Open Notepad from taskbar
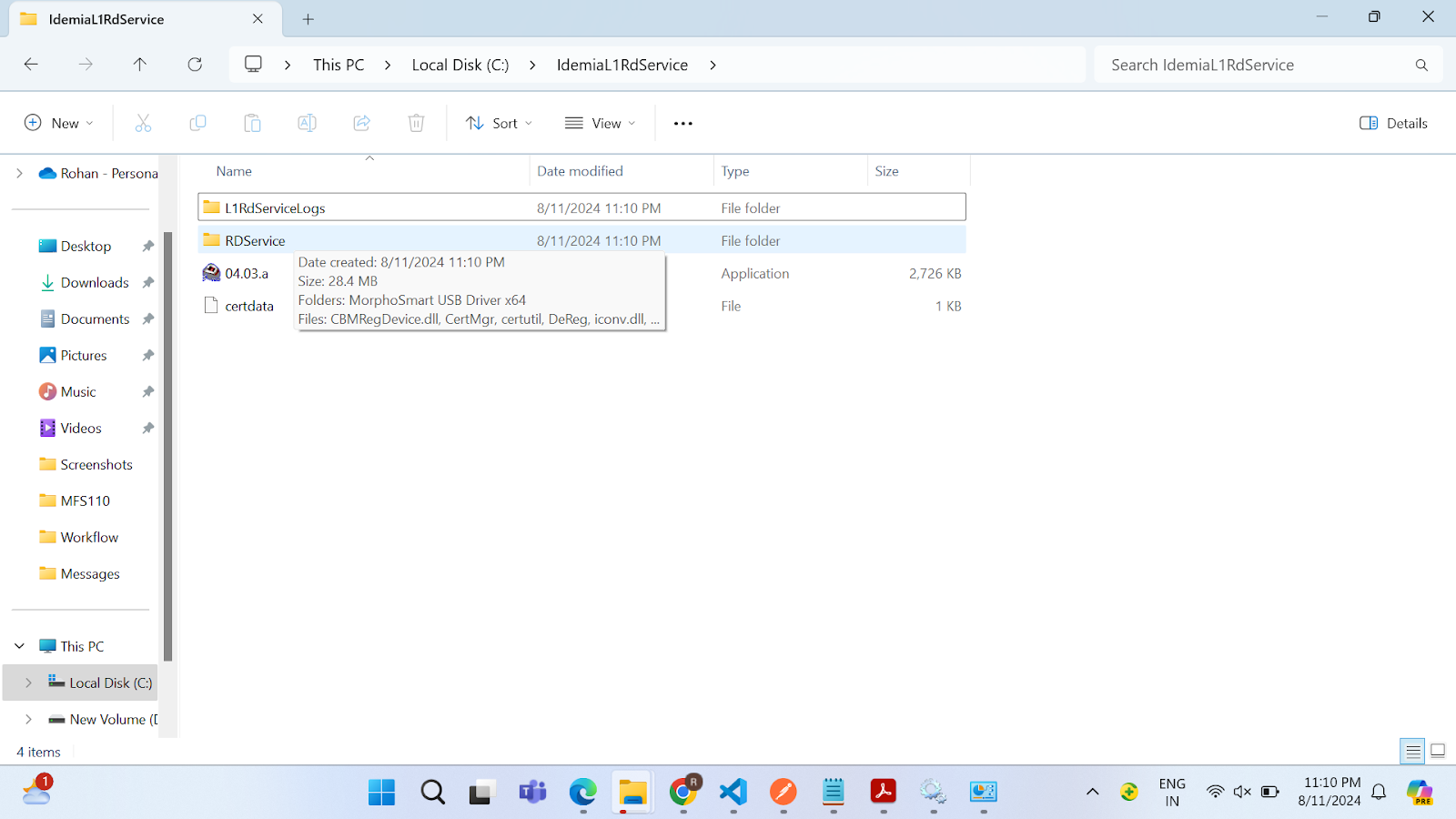This screenshot has height=819, width=1456. pyautogui.click(x=833, y=792)
